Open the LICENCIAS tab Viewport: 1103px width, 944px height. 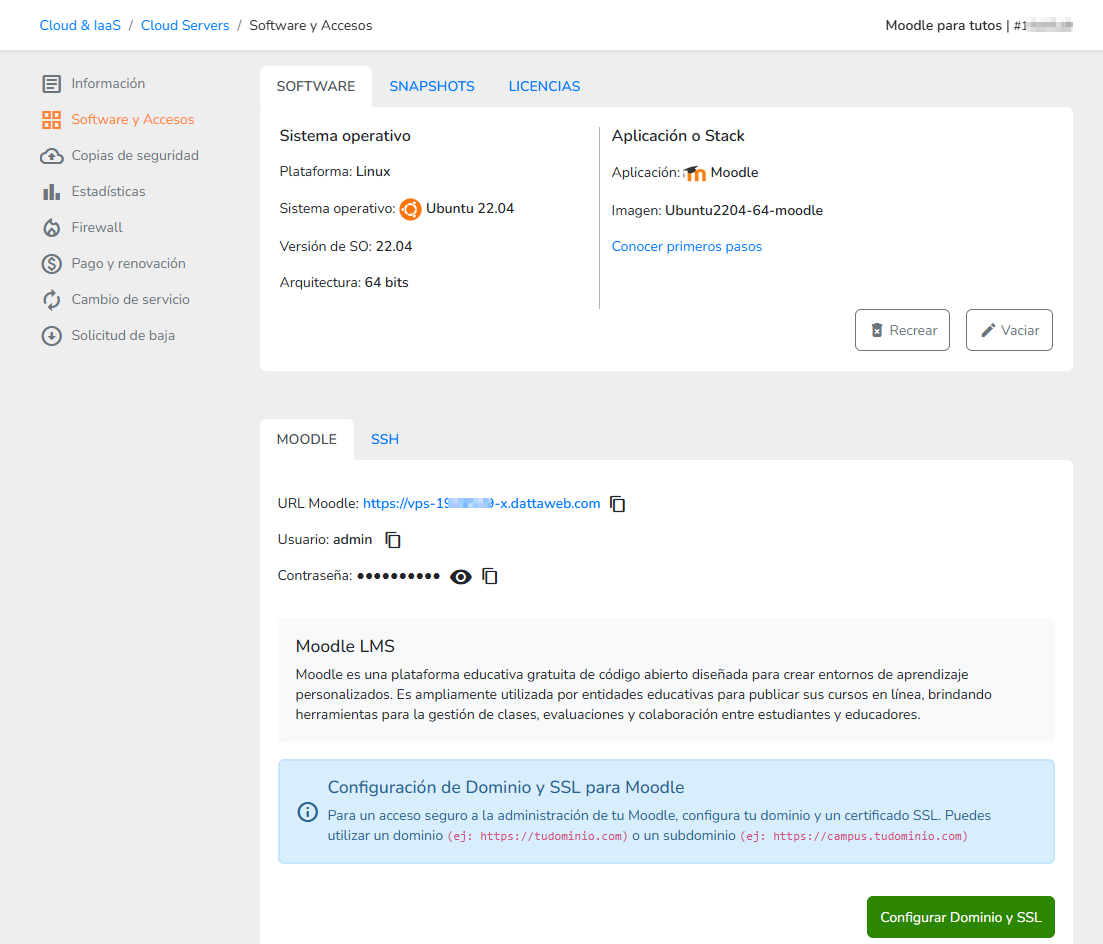click(544, 87)
